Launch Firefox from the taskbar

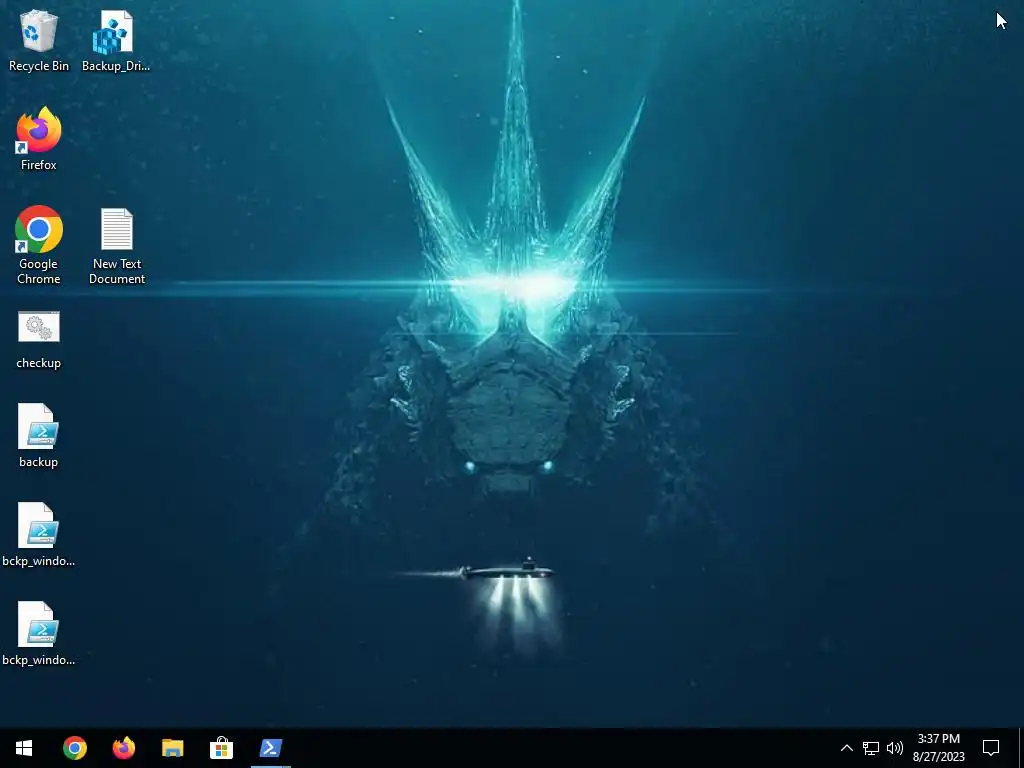coord(123,748)
